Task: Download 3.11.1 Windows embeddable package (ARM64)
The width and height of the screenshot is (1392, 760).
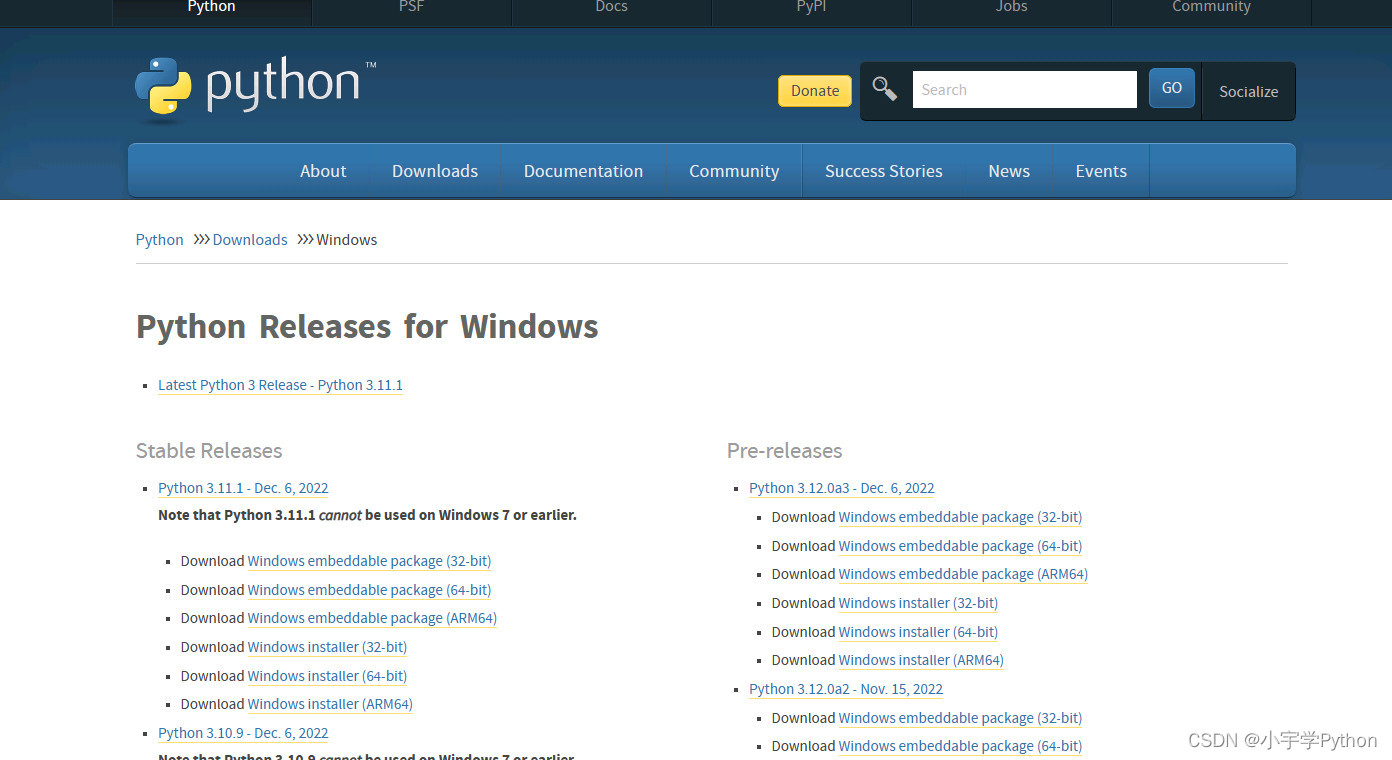Action: [372, 618]
